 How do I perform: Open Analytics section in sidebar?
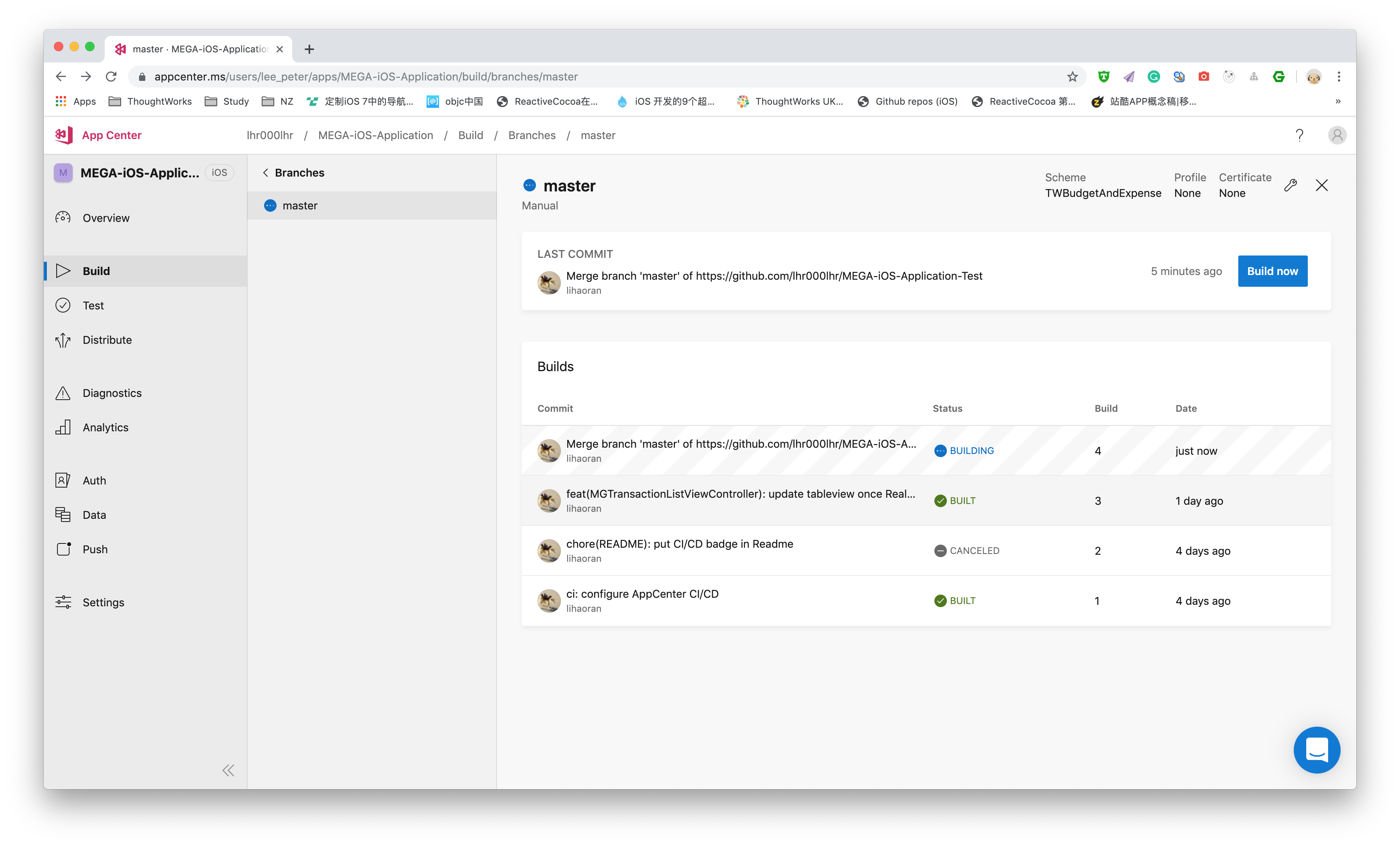coord(105,427)
